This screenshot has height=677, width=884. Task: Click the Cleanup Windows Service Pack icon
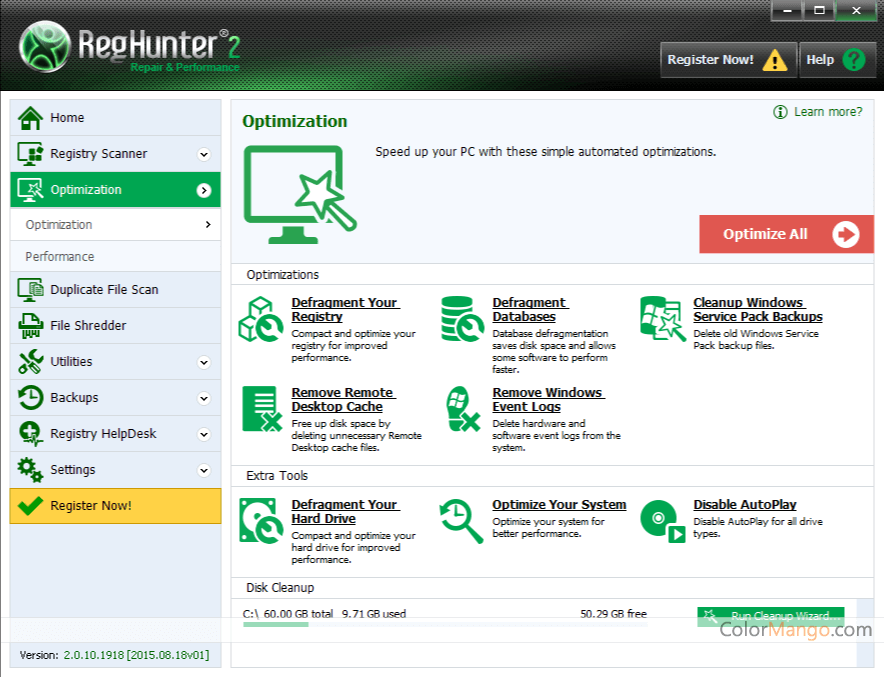click(662, 318)
